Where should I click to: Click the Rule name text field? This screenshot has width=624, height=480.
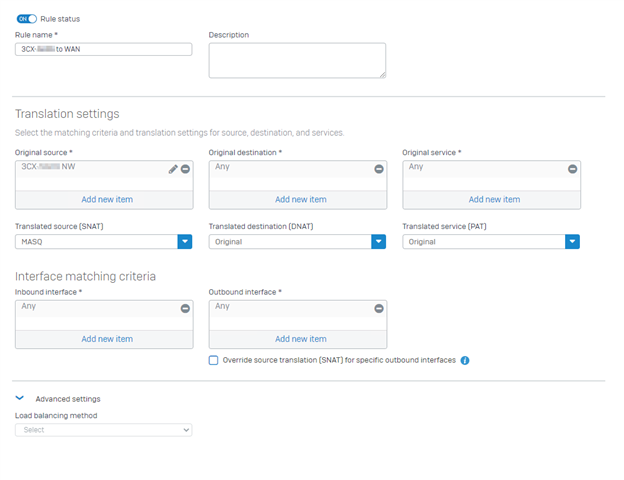(x=103, y=49)
